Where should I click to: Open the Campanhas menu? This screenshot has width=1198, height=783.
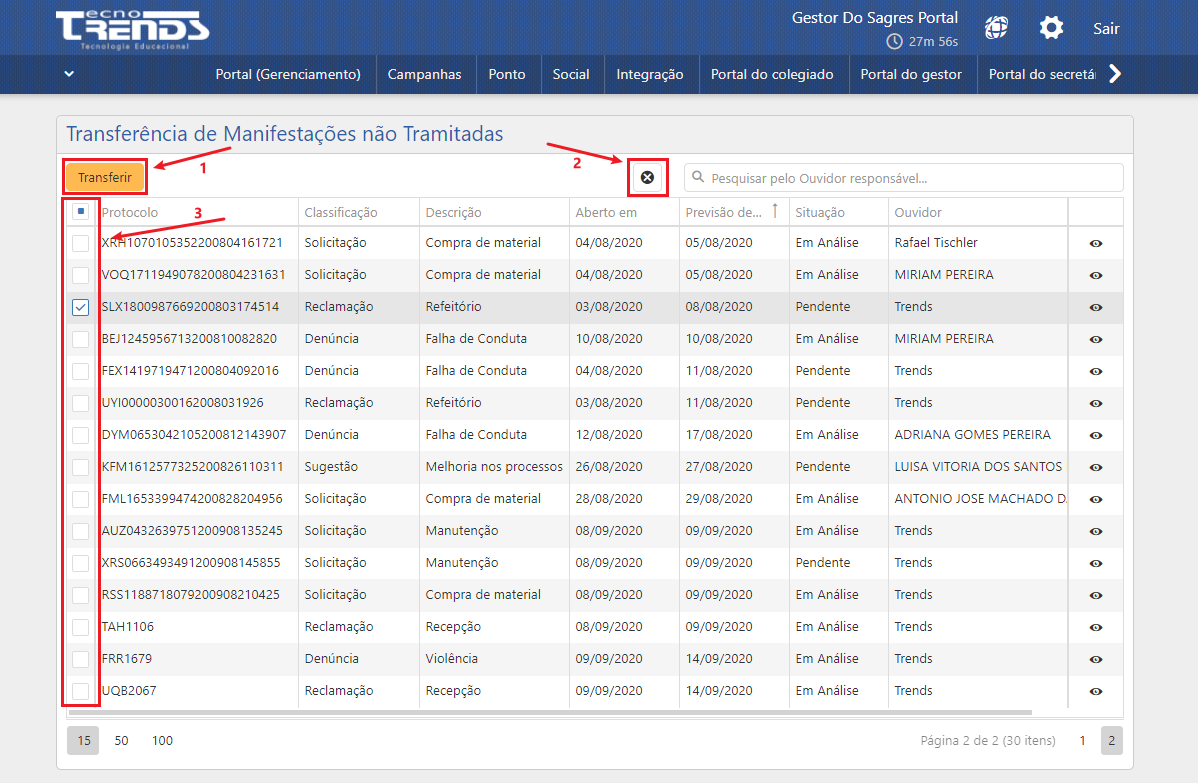pos(424,74)
